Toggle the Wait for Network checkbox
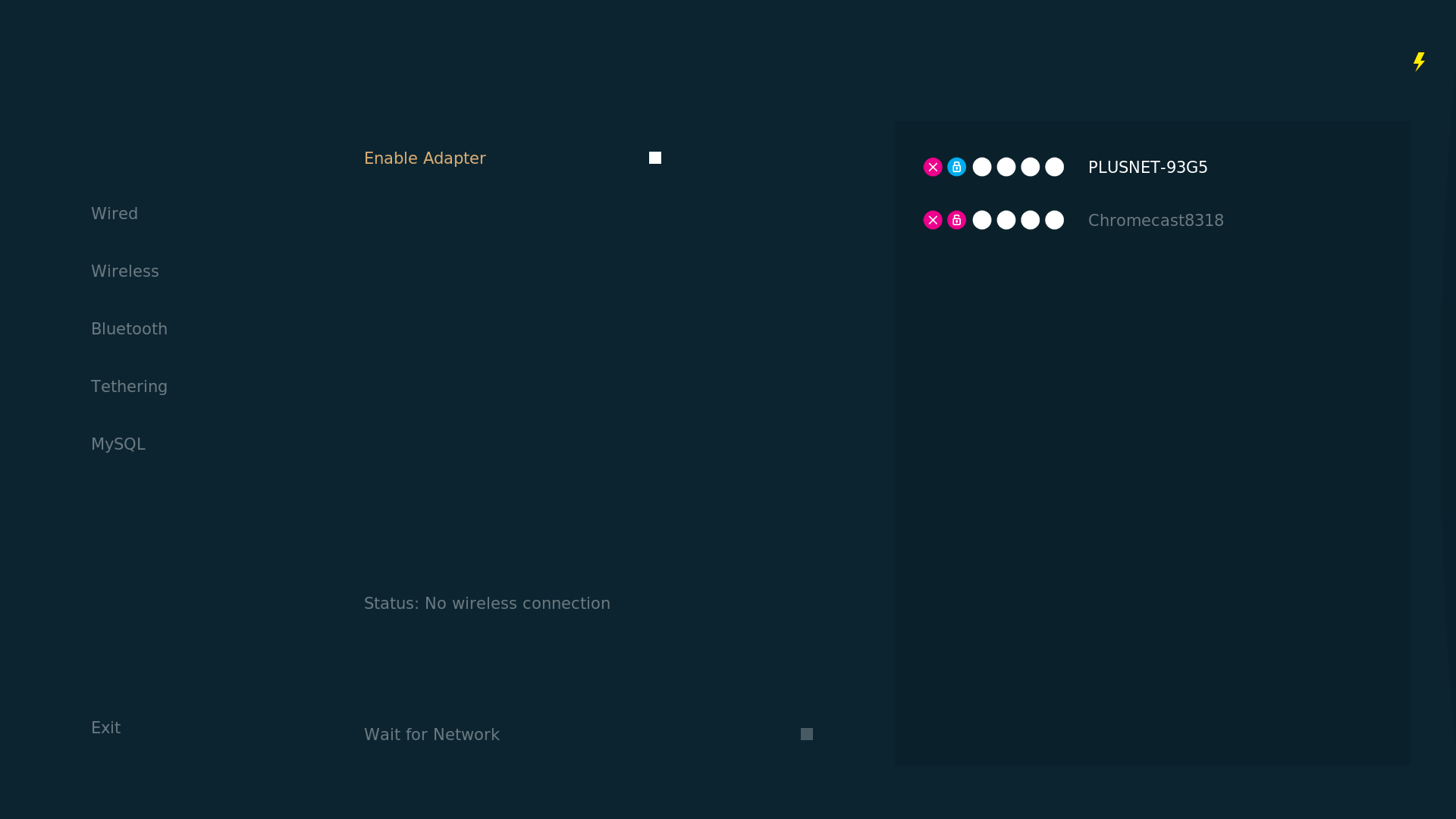The image size is (1456, 819). (807, 734)
